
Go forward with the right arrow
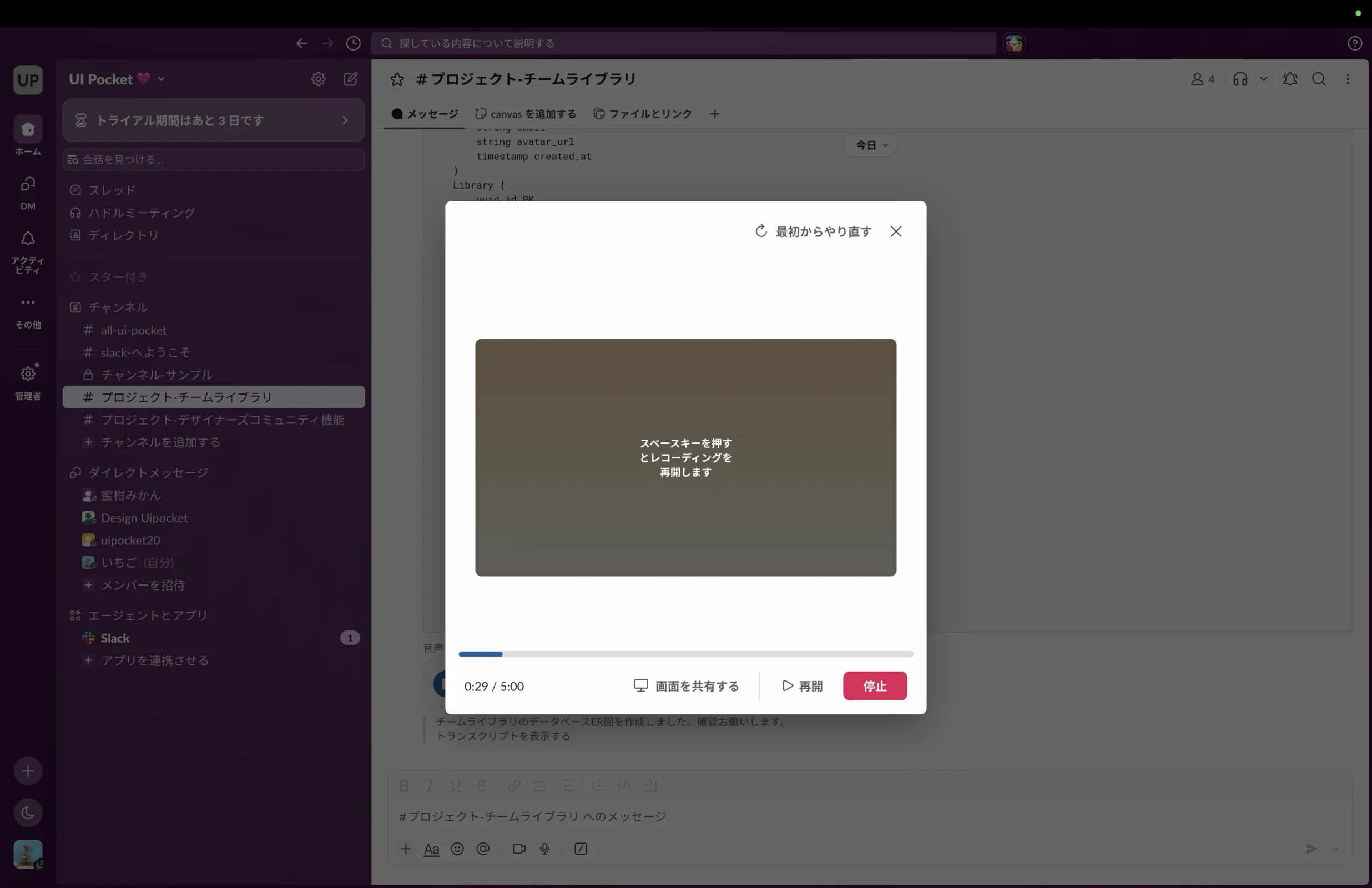[x=327, y=43]
